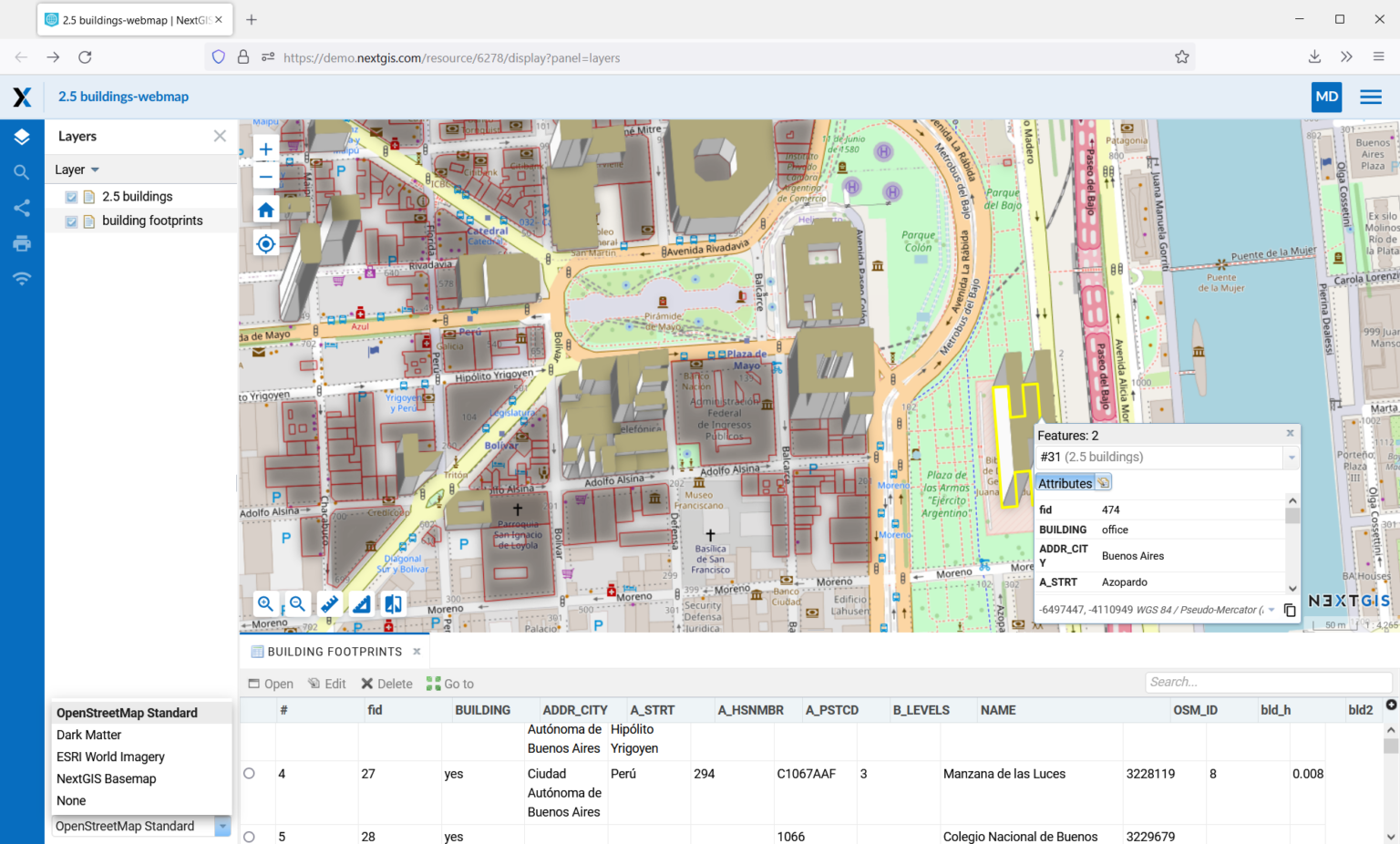
Task: Click the Attributes button in popup
Action: click(1065, 483)
